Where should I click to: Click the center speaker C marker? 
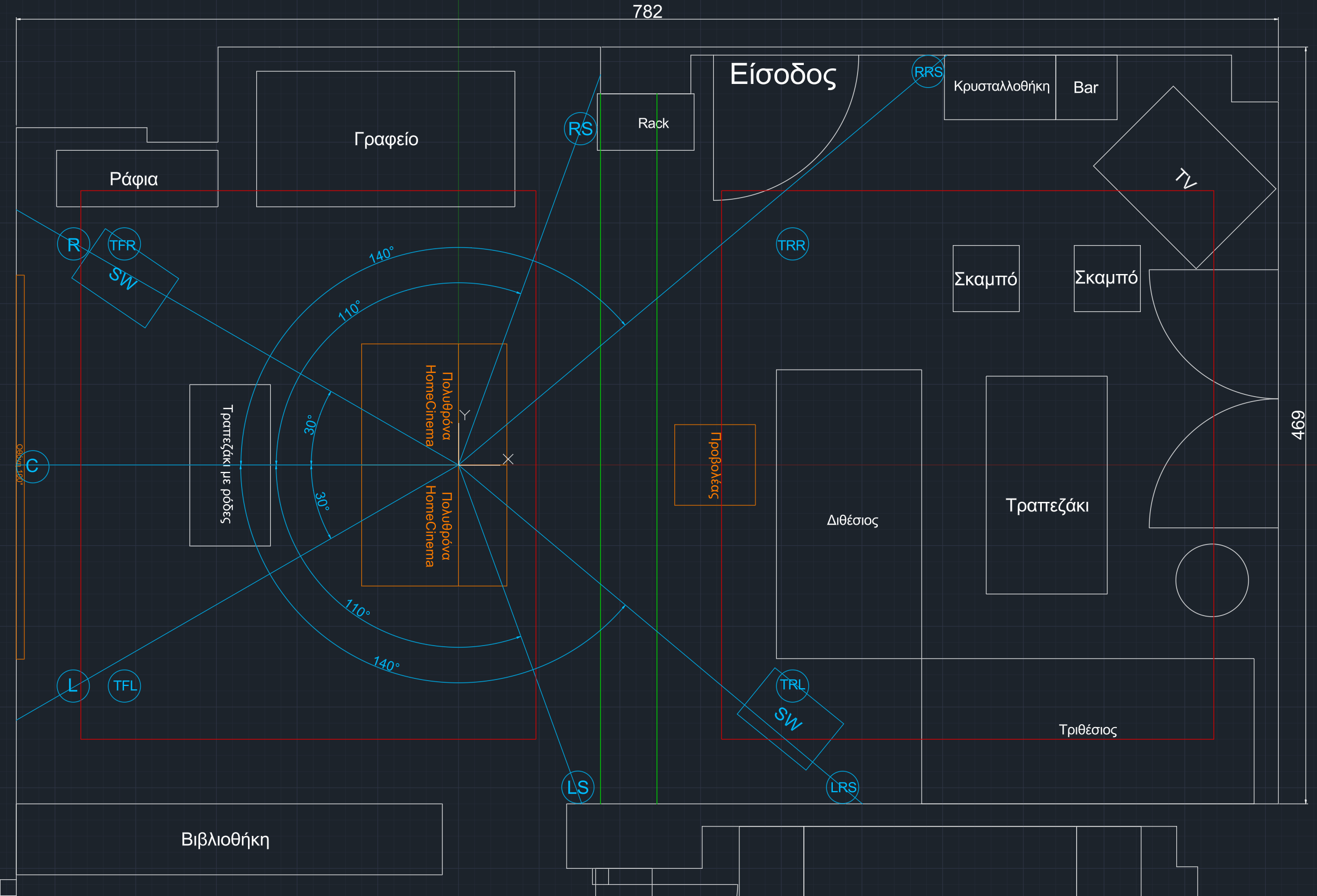[32, 466]
